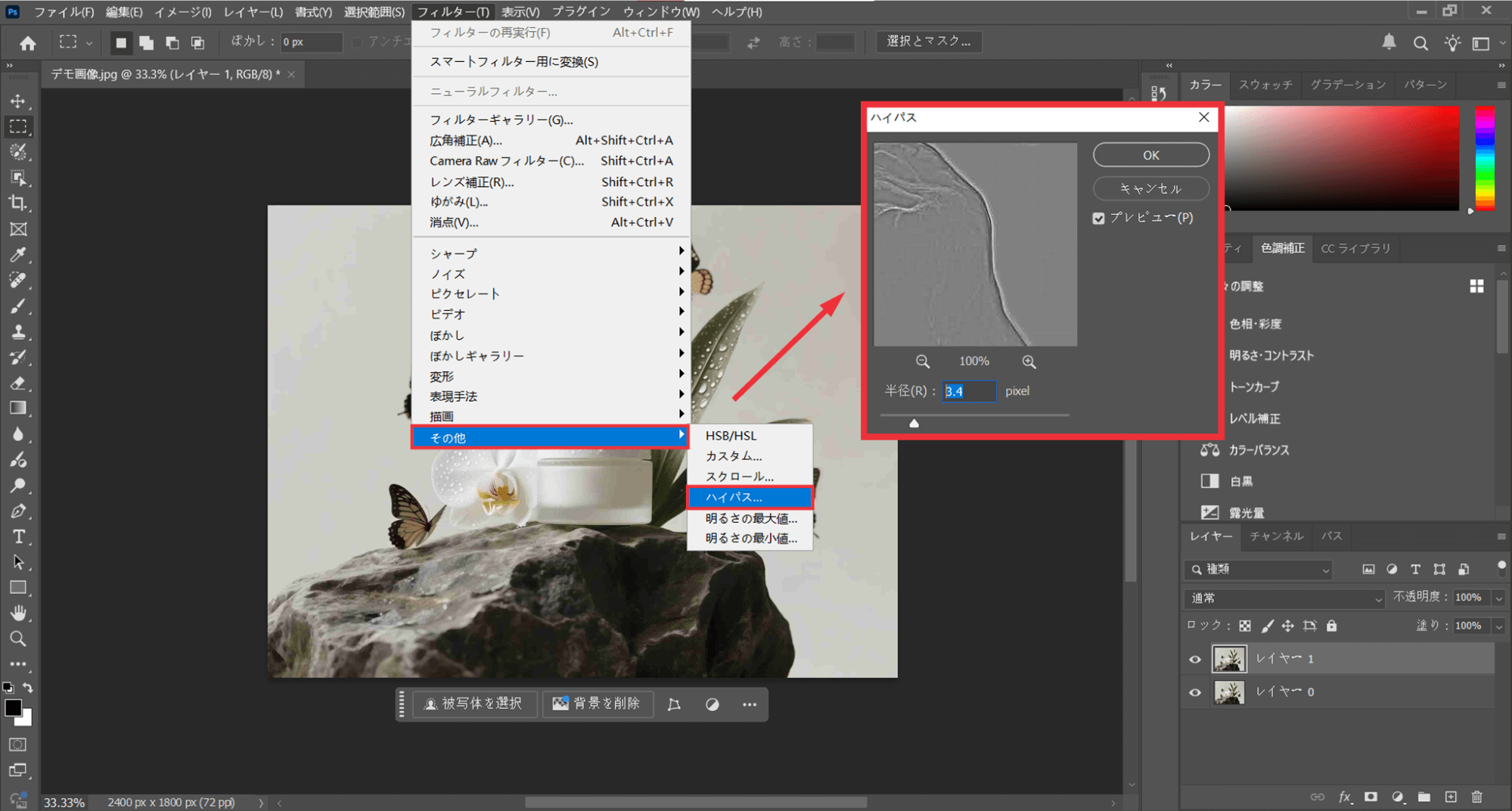Click the hue spectrum strip
This screenshot has height=811, width=1512.
(1485, 158)
